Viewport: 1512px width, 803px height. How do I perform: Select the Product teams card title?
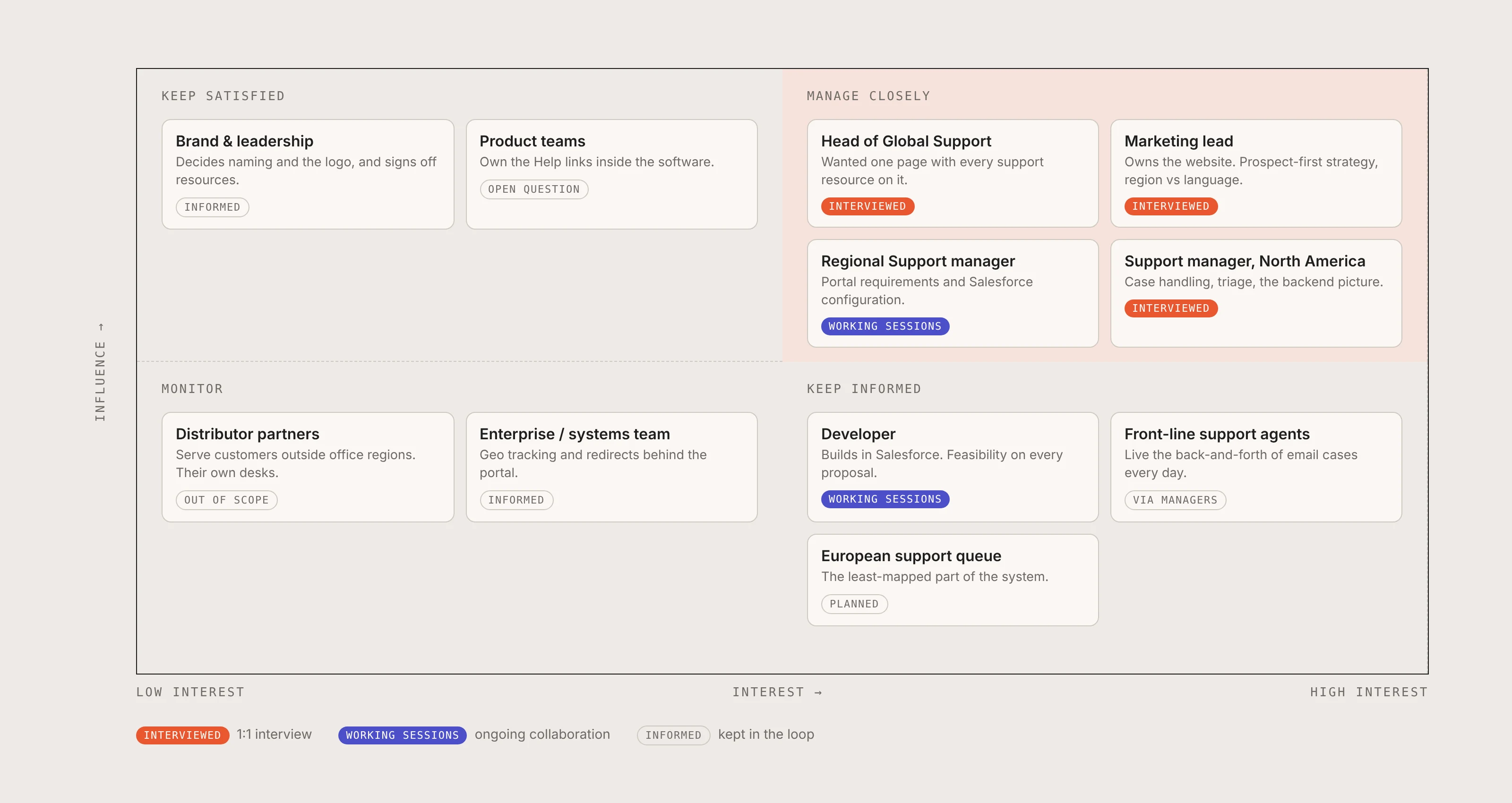pos(533,141)
